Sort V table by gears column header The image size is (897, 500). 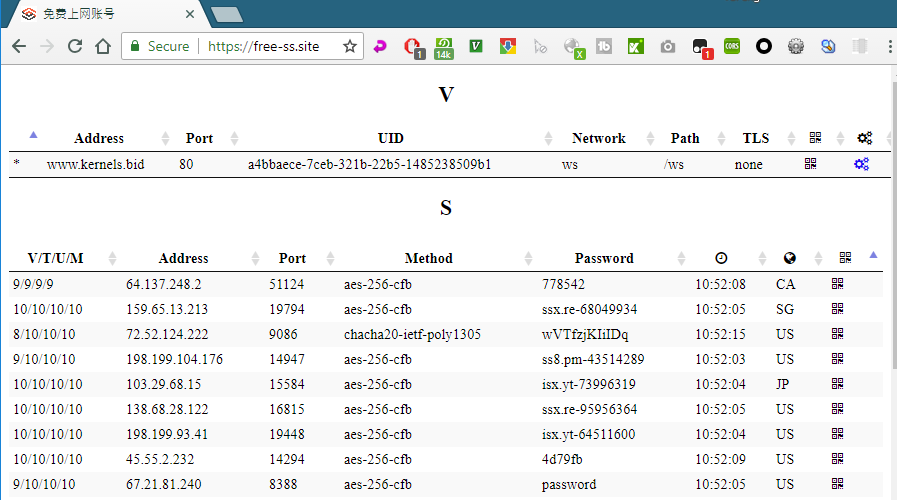point(864,138)
